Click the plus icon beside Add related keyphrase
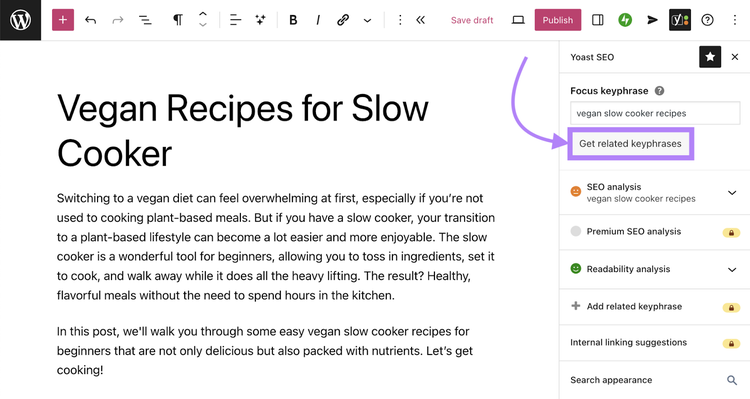The image size is (750, 399). (576, 306)
